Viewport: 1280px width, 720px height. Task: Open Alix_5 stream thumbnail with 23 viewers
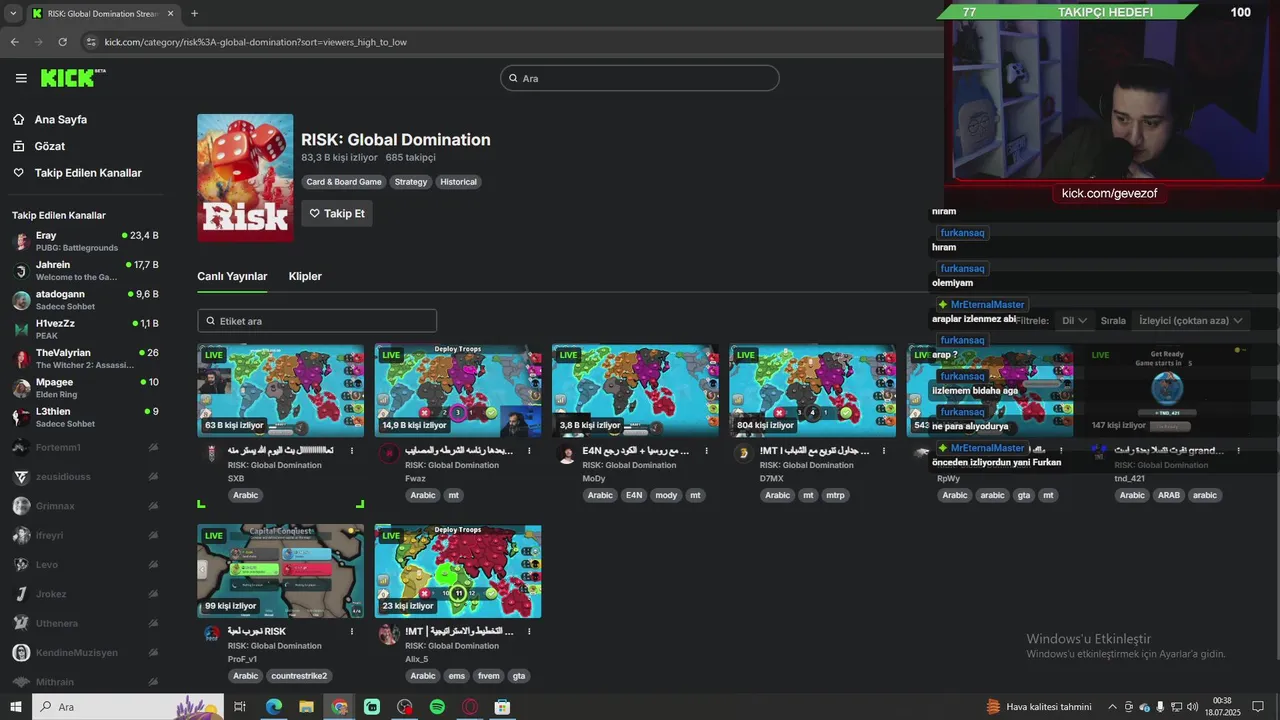458,571
